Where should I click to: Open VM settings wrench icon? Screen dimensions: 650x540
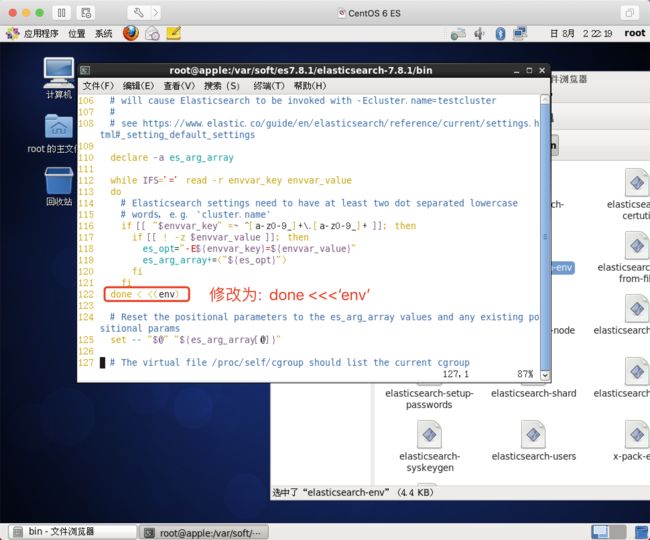pyautogui.click(x=138, y=13)
